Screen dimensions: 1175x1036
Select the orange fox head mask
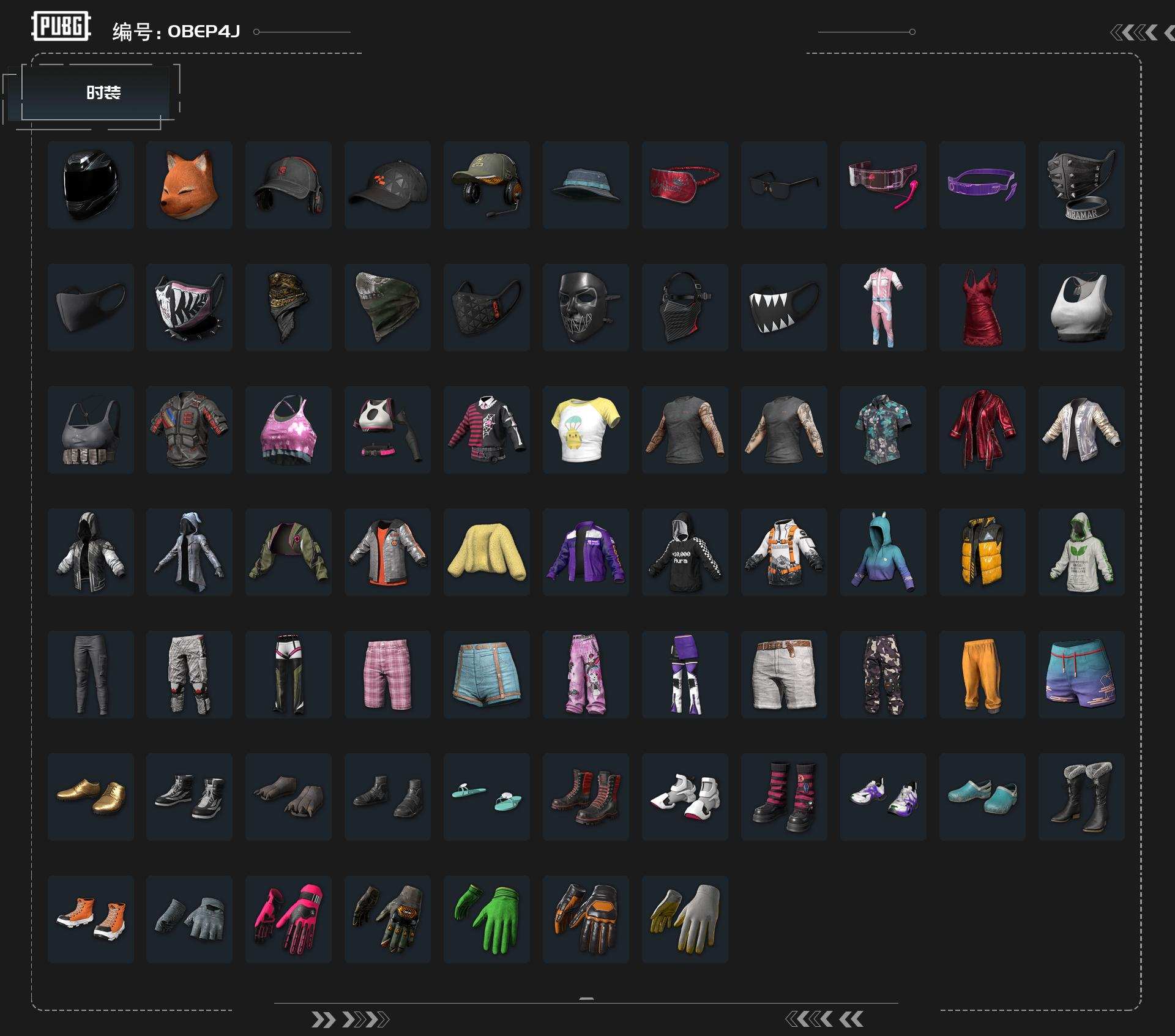(x=189, y=185)
